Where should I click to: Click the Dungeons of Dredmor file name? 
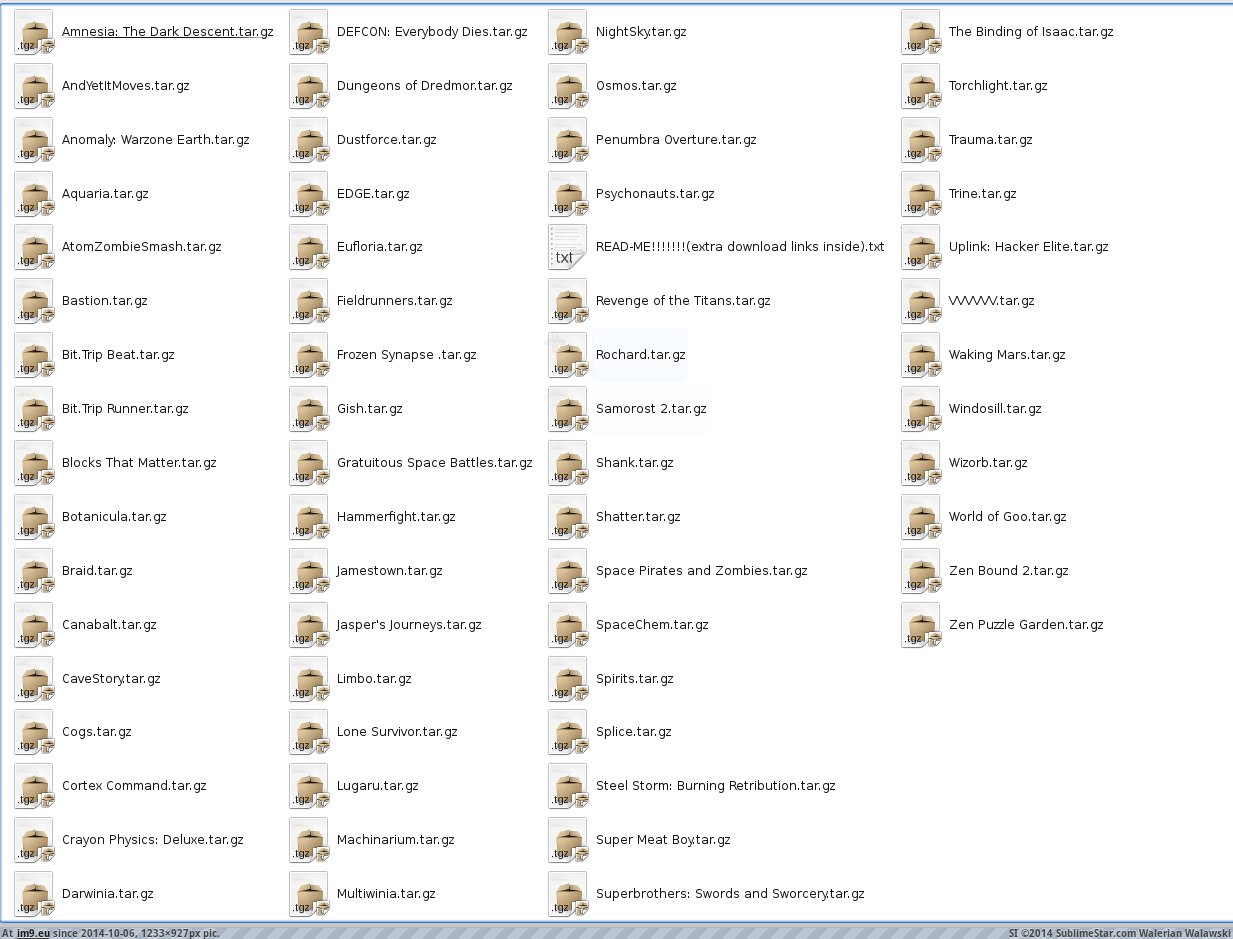coord(424,86)
